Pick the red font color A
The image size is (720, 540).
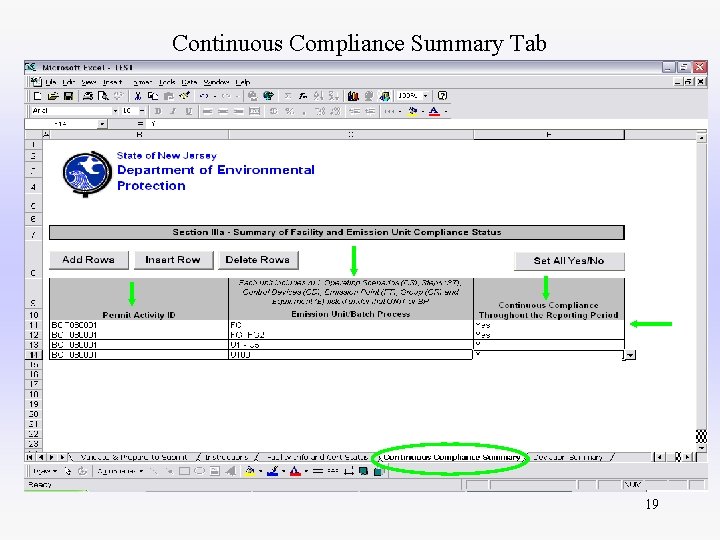click(x=434, y=111)
